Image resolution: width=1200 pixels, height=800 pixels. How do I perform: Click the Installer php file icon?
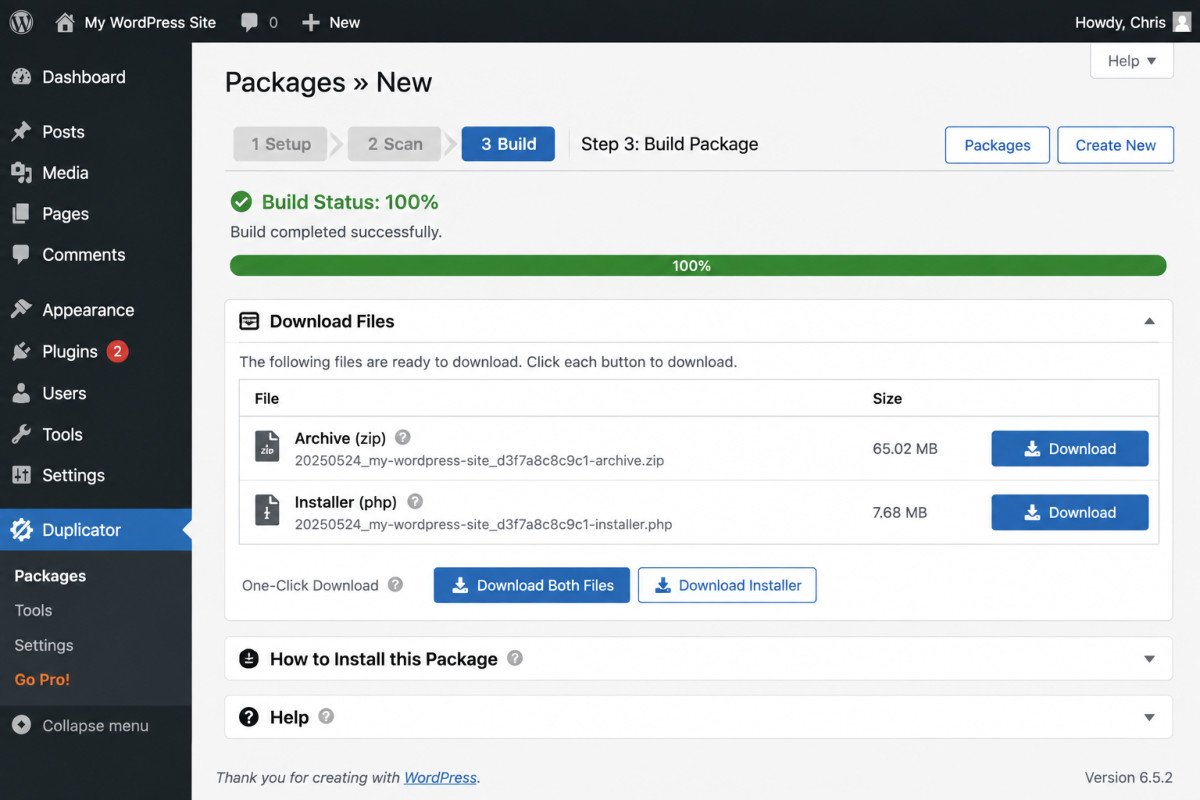click(267, 511)
